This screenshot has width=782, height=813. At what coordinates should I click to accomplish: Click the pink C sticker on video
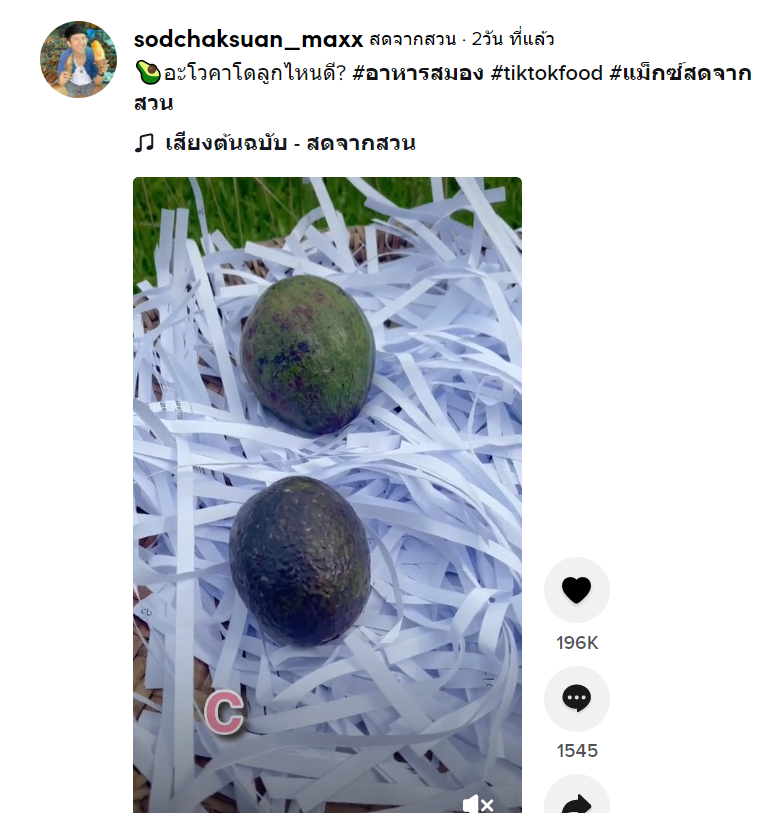[x=224, y=712]
